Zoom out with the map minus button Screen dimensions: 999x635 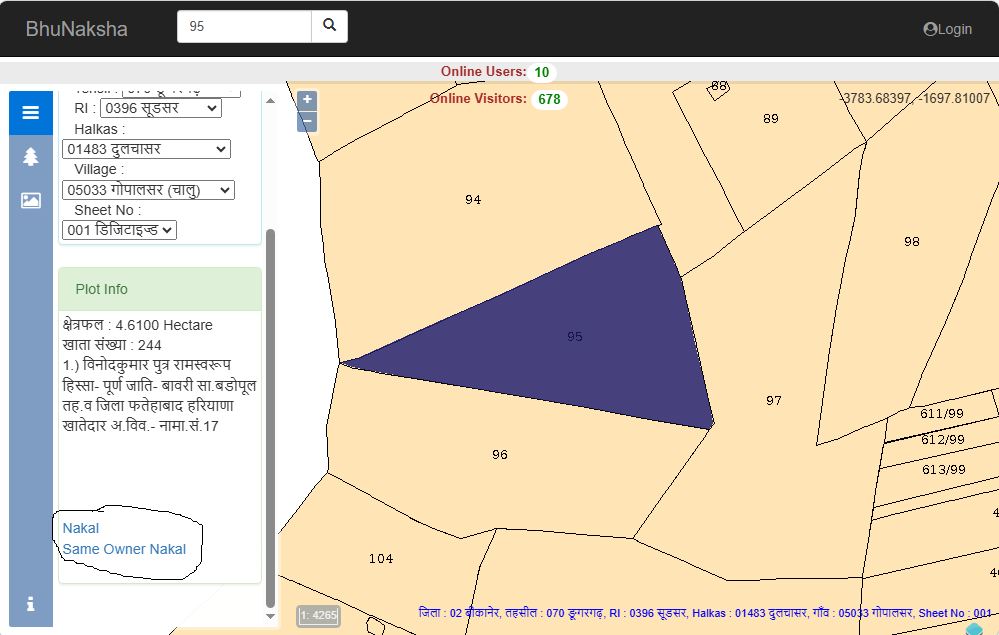click(x=307, y=122)
